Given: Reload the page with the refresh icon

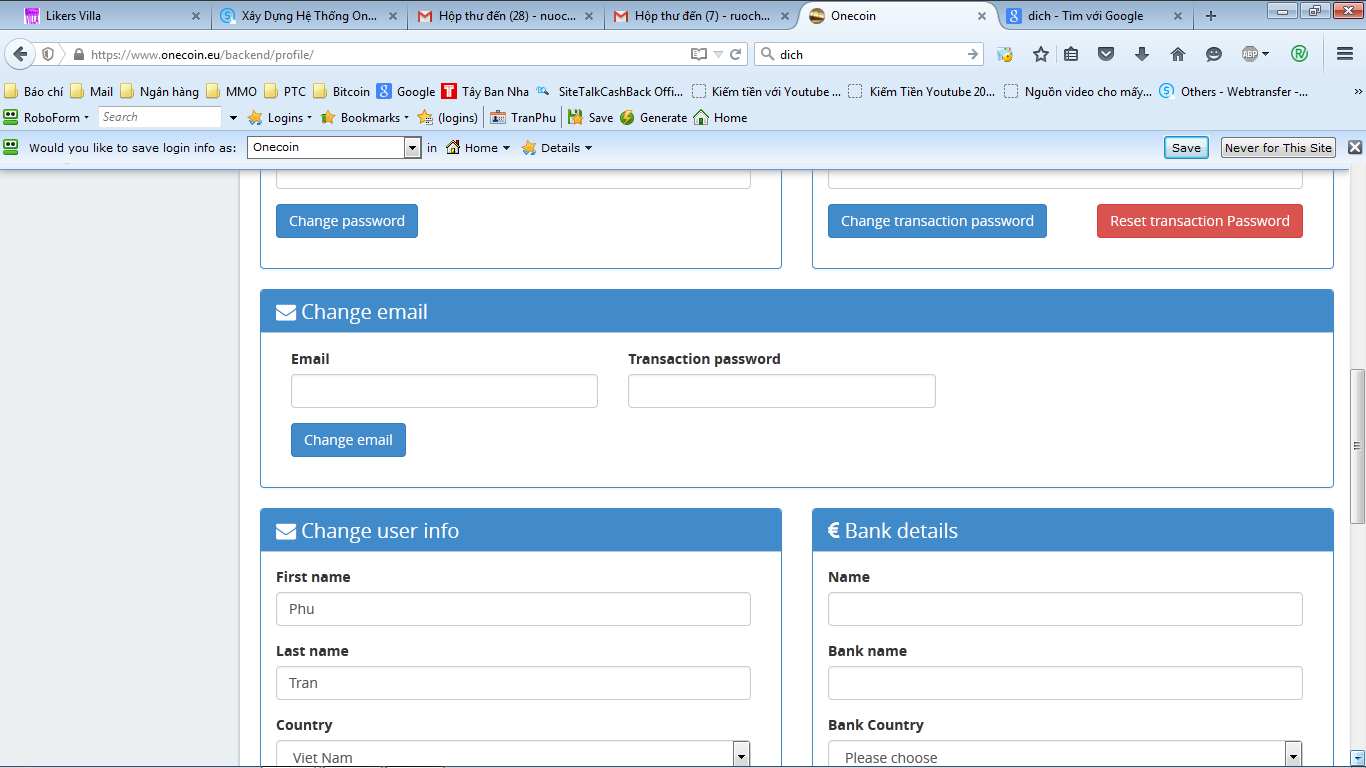Looking at the screenshot, I should point(736,54).
